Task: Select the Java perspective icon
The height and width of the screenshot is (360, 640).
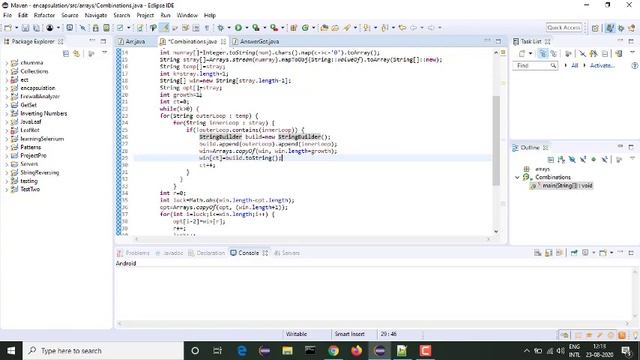Action: (610, 28)
